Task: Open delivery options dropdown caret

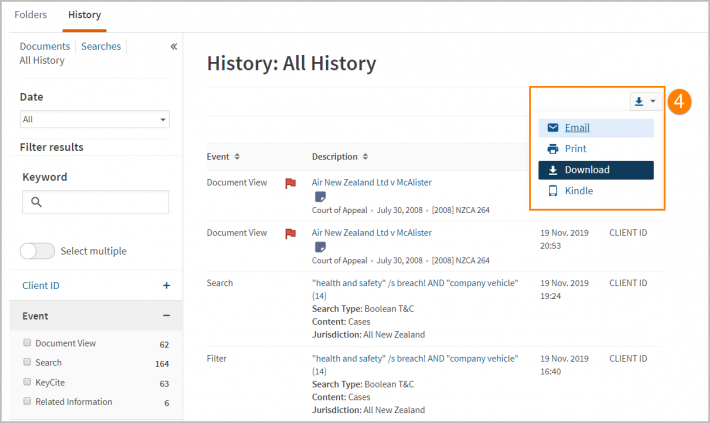Action: [653, 101]
